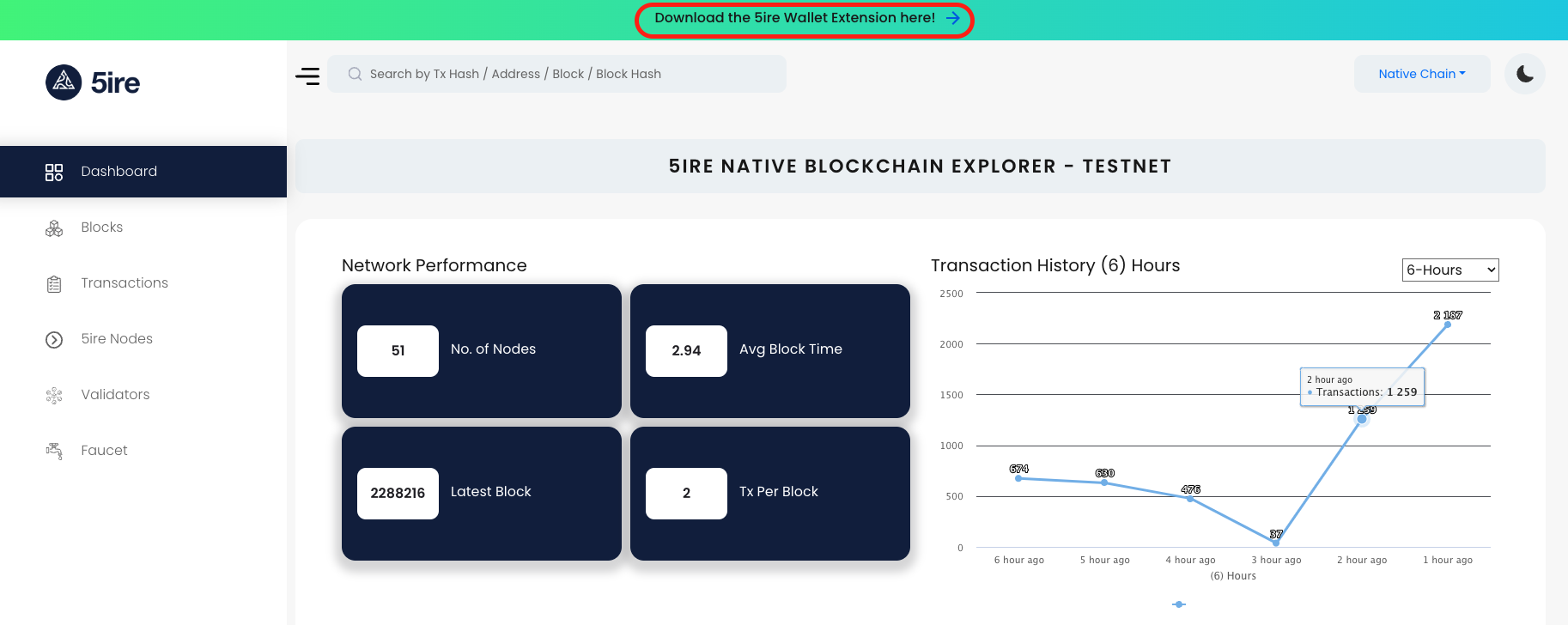Click the Avg Block Time value 2.94
1568x625 pixels.
[686, 351]
